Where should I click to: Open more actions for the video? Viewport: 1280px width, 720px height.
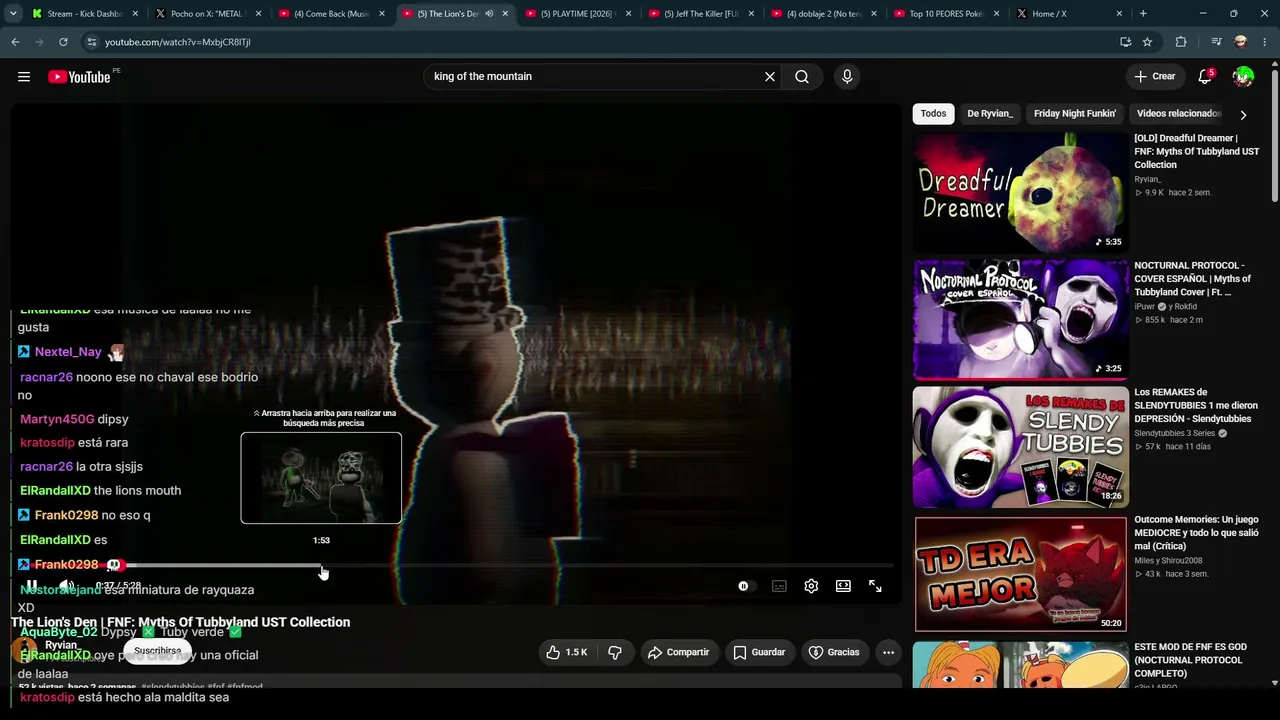pyautogui.click(x=888, y=652)
